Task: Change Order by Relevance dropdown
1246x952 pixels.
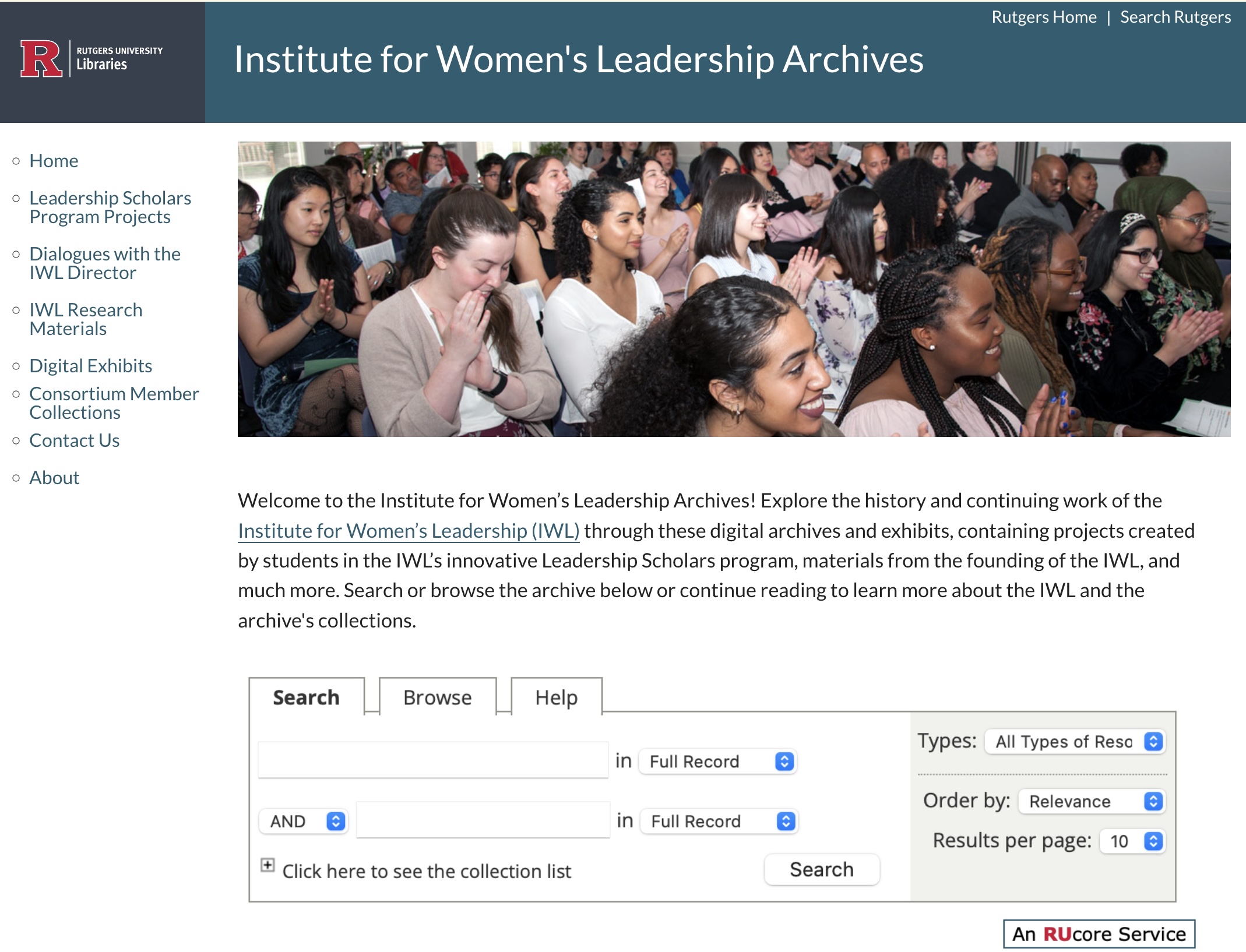Action: pyautogui.click(x=1091, y=802)
